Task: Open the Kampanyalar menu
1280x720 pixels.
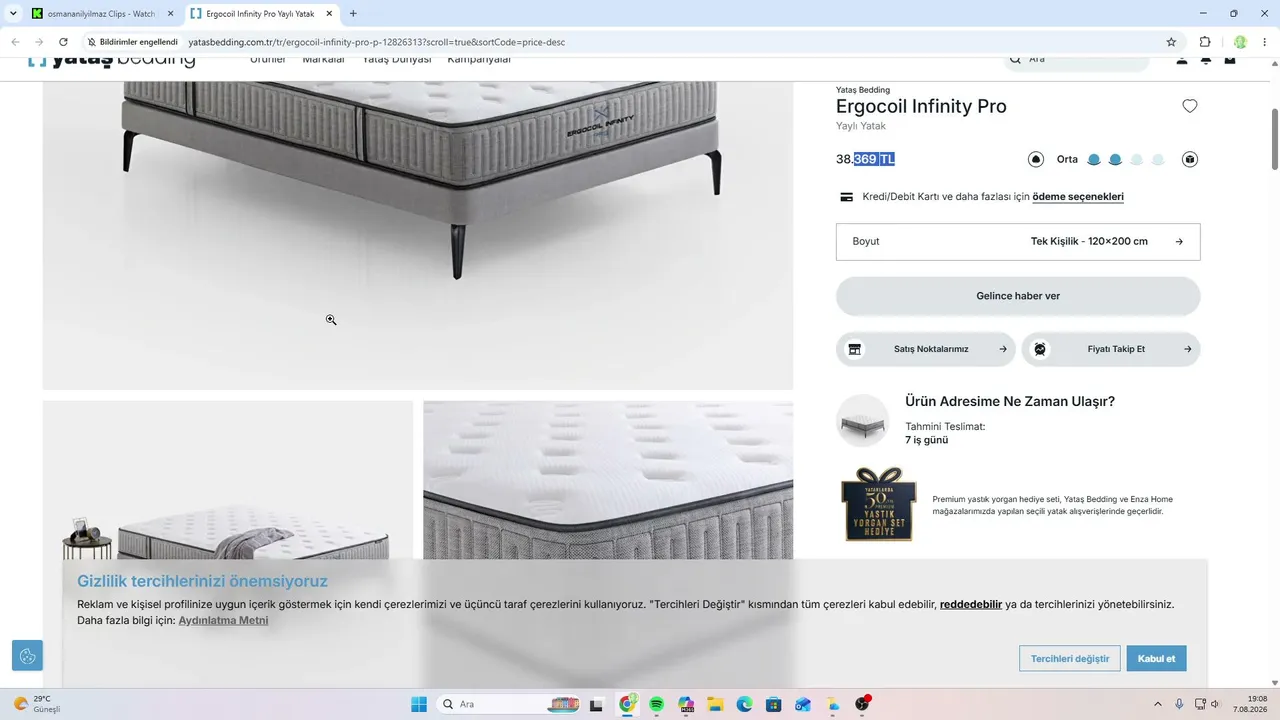Action: tap(479, 60)
